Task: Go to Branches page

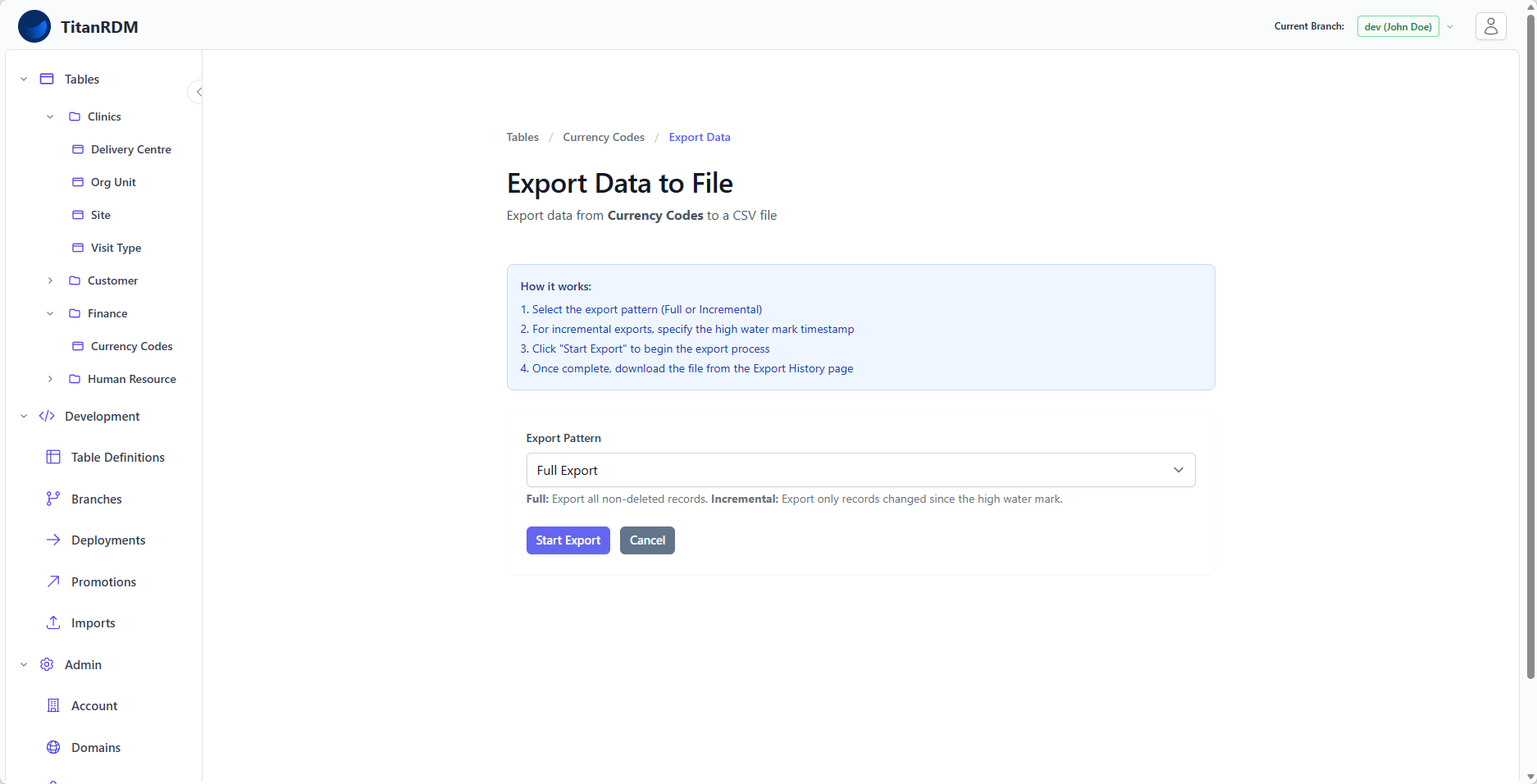Action: (x=97, y=499)
